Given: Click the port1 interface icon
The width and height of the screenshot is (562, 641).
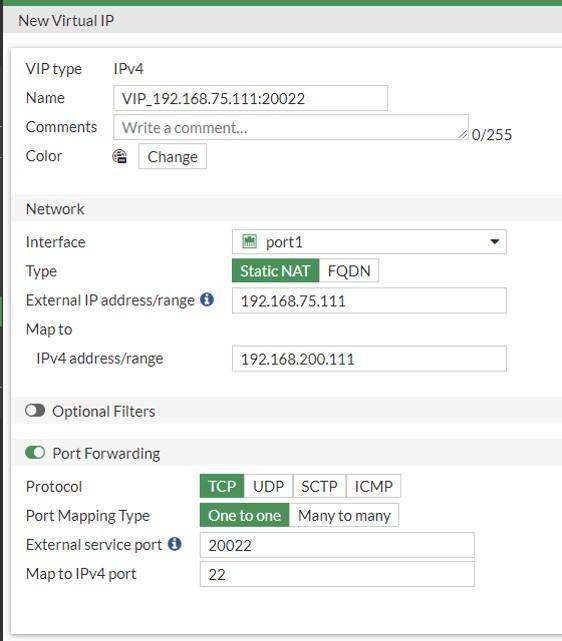Looking at the screenshot, I should (249, 242).
